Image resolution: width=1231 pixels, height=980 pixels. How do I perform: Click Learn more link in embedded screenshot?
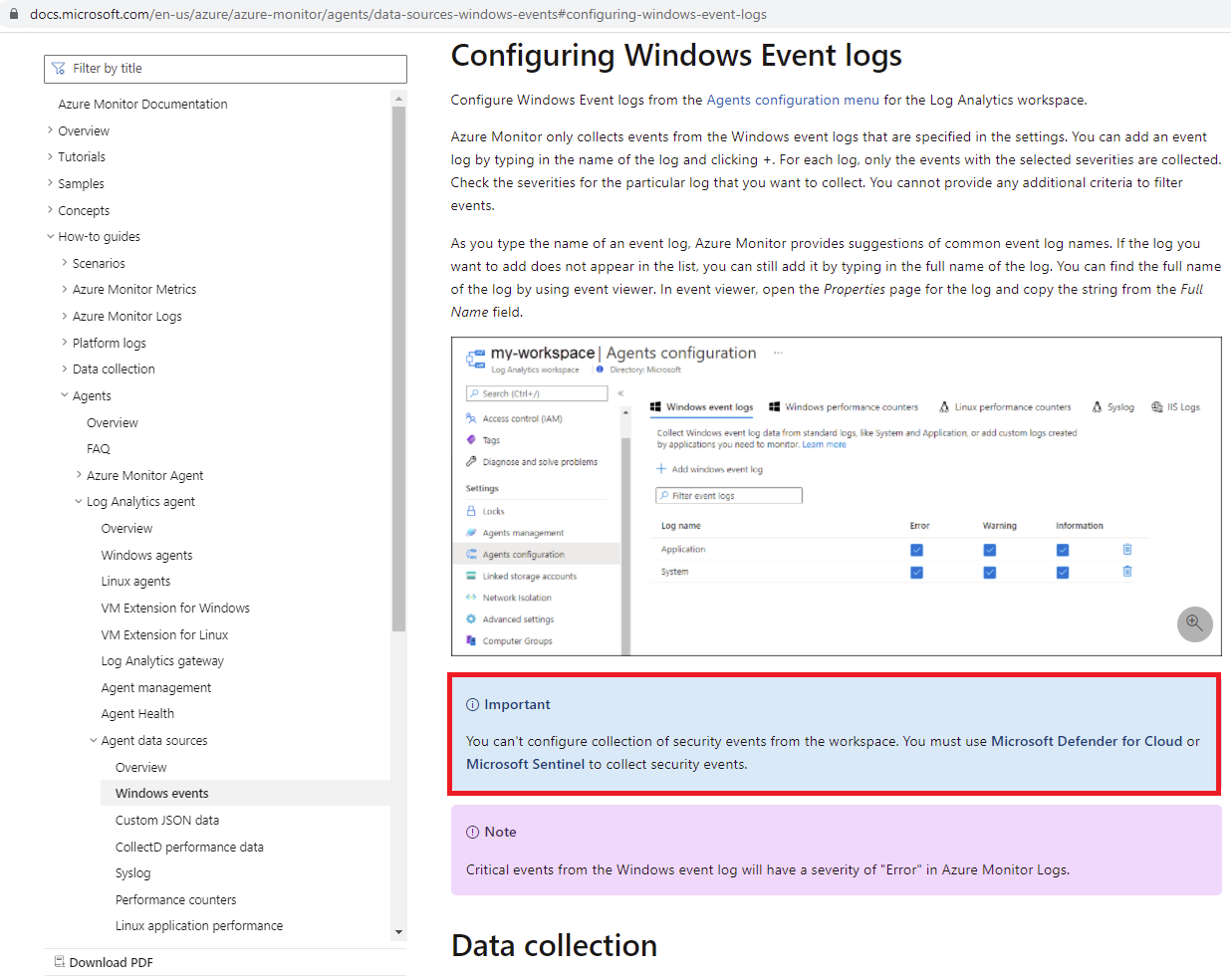(824, 444)
